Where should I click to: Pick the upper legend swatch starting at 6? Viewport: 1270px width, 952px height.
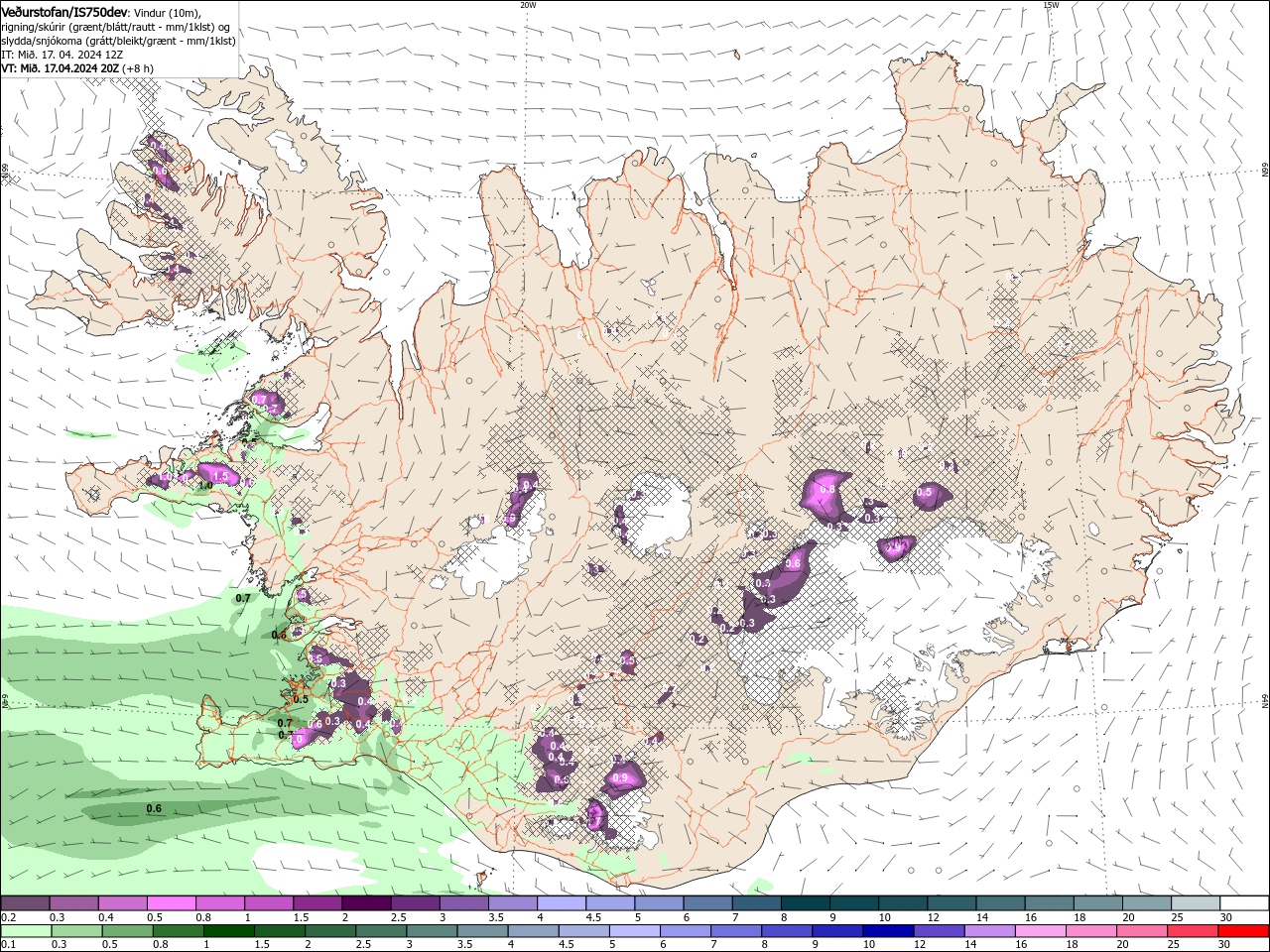(x=708, y=903)
